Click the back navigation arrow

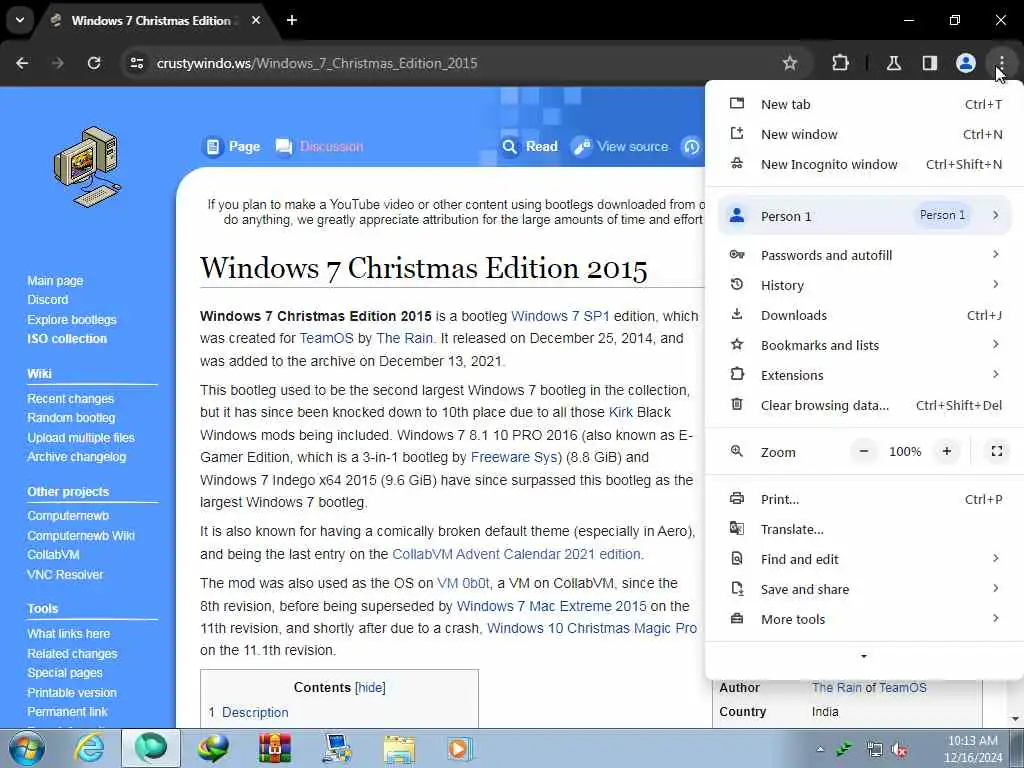[22, 63]
